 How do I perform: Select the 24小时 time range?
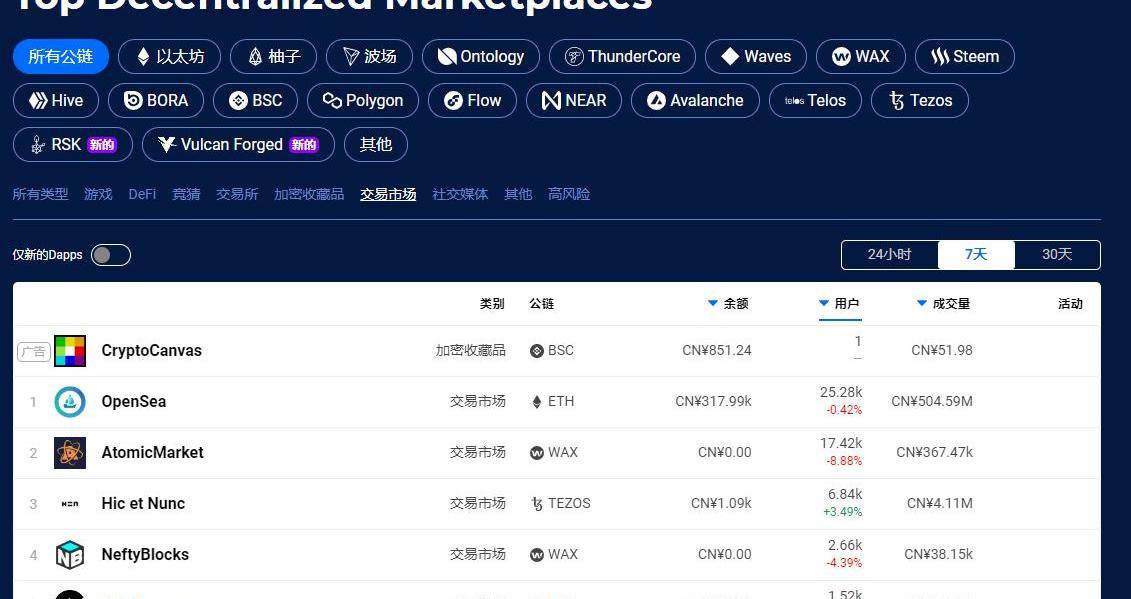click(889, 255)
